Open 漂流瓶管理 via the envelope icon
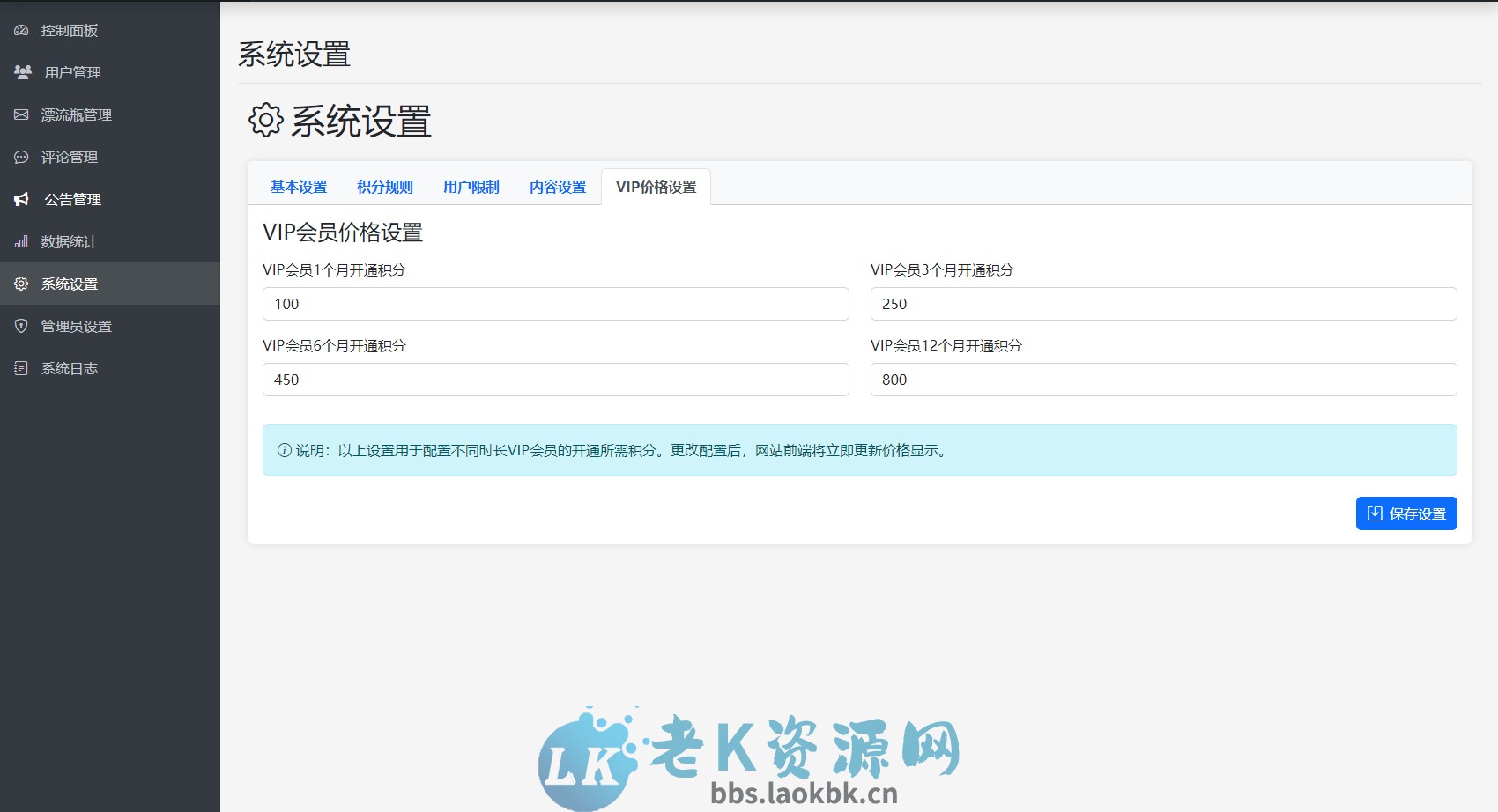1498x812 pixels. point(21,114)
